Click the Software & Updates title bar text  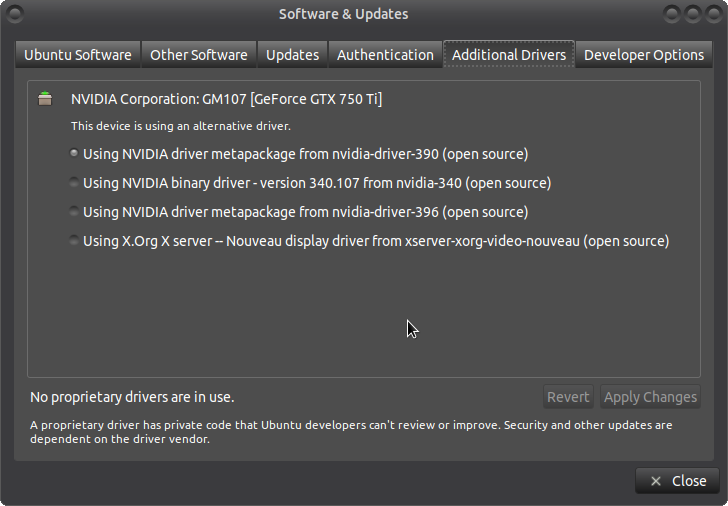click(344, 14)
